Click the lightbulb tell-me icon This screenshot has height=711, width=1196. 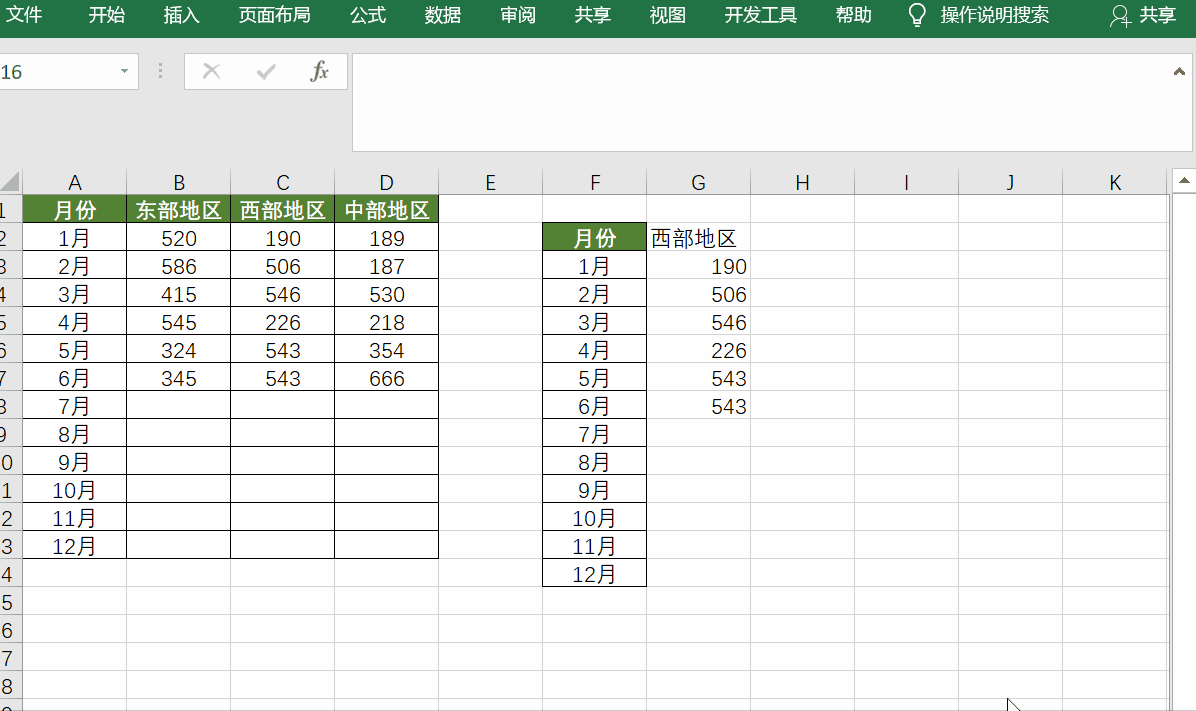pyautogui.click(x=918, y=15)
